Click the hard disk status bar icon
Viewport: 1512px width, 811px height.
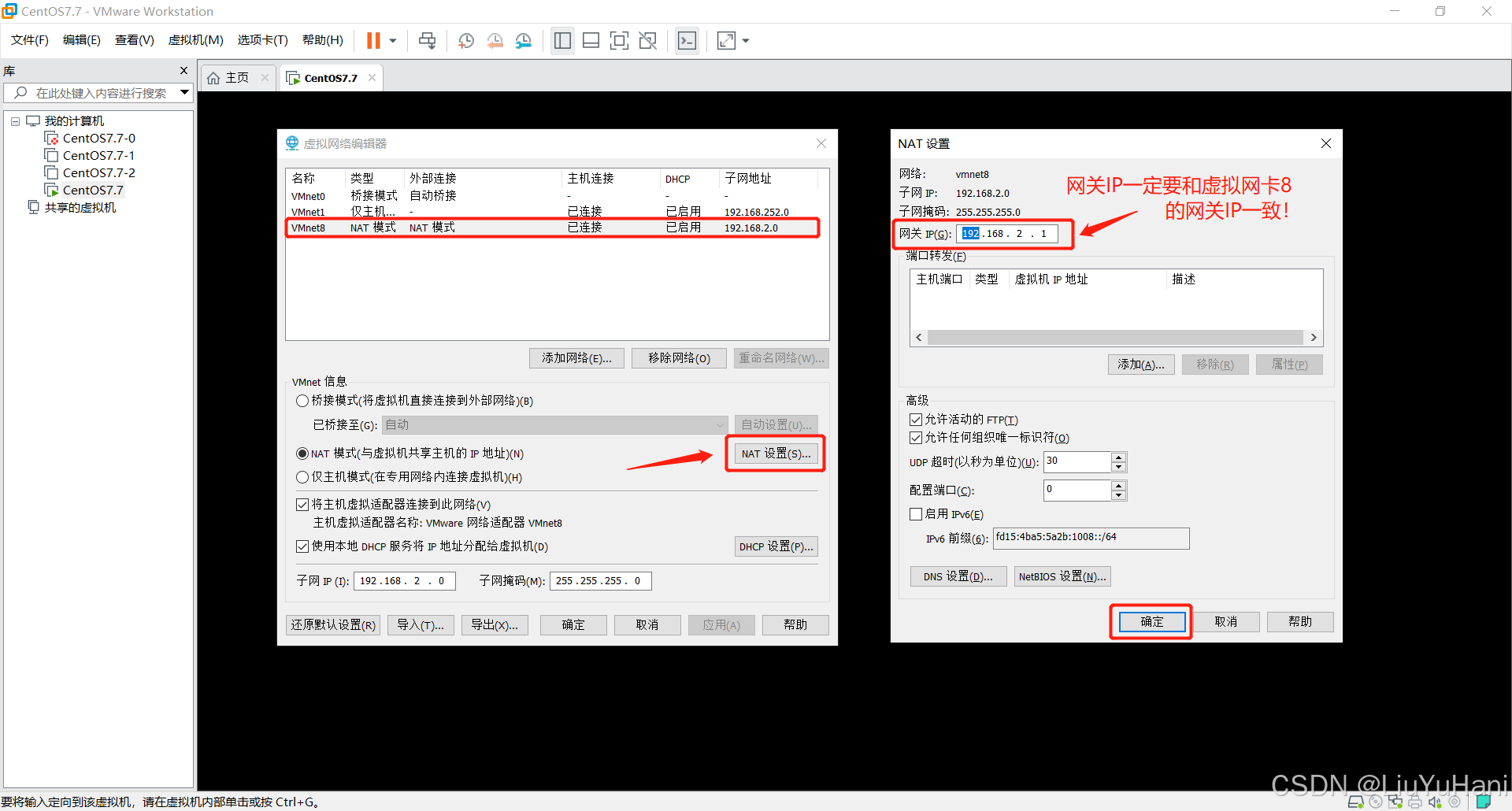tap(1356, 802)
